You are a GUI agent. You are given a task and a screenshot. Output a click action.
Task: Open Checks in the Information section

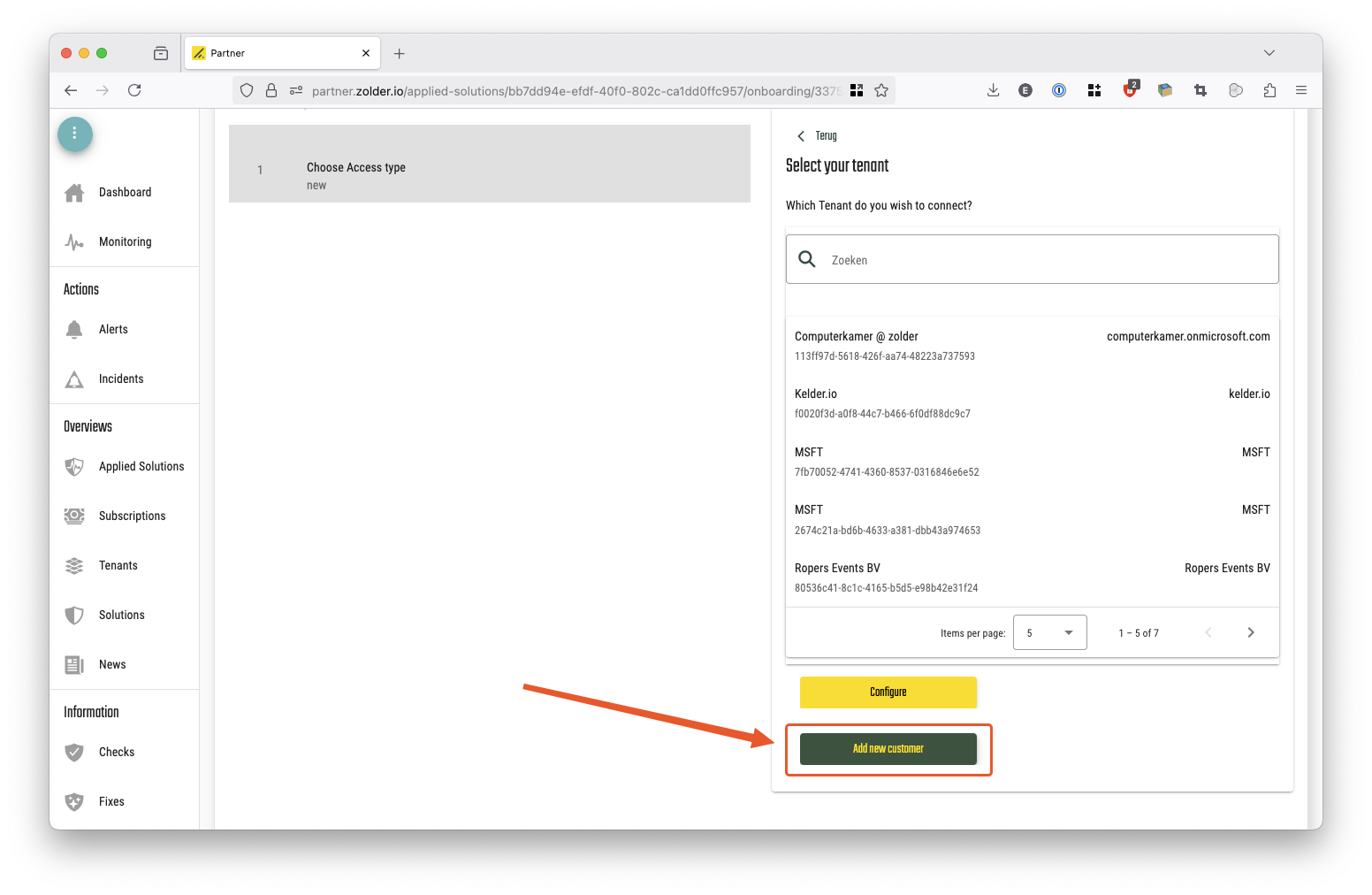pos(117,753)
